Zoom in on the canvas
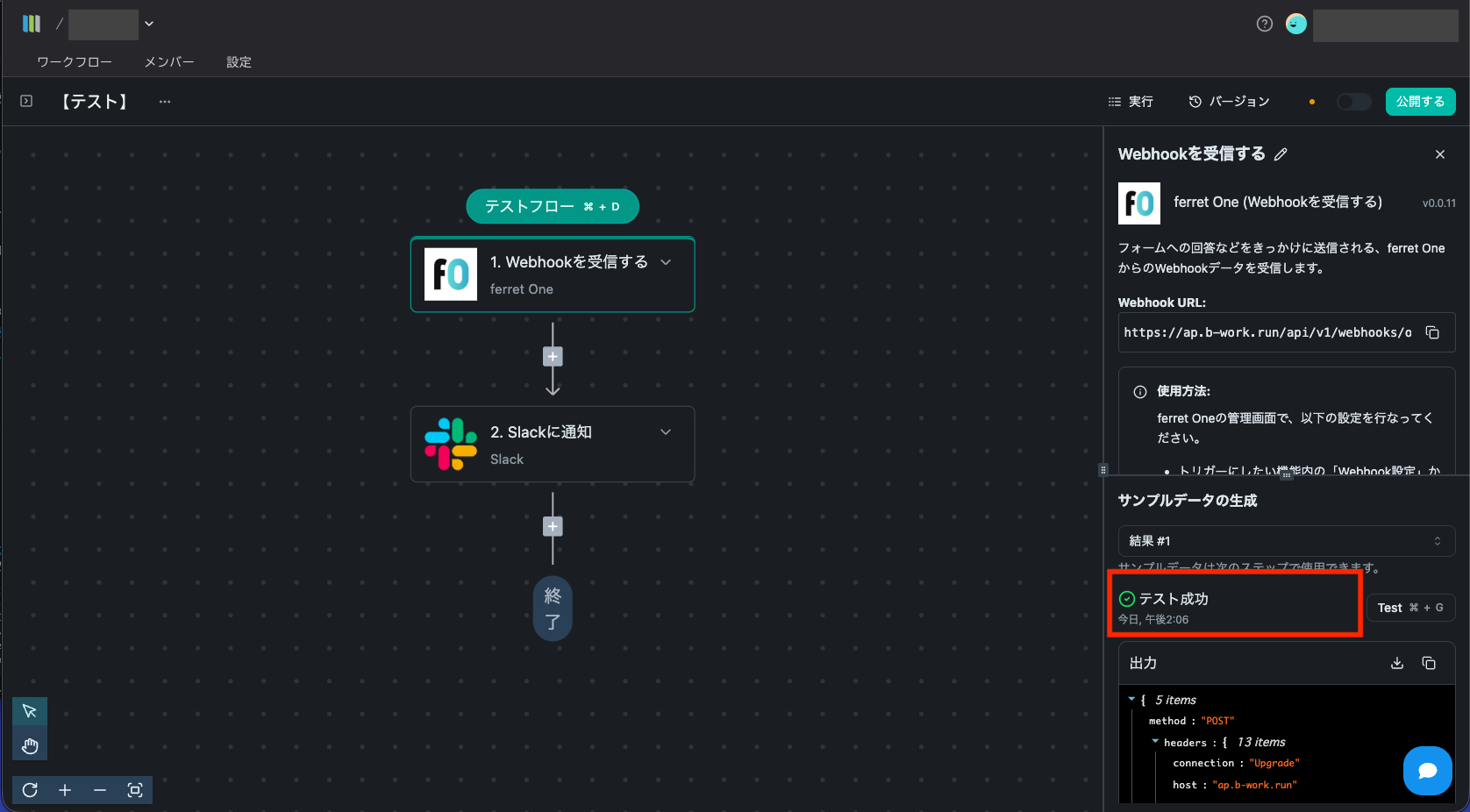Image resolution: width=1470 pixels, height=812 pixels. (x=65, y=790)
